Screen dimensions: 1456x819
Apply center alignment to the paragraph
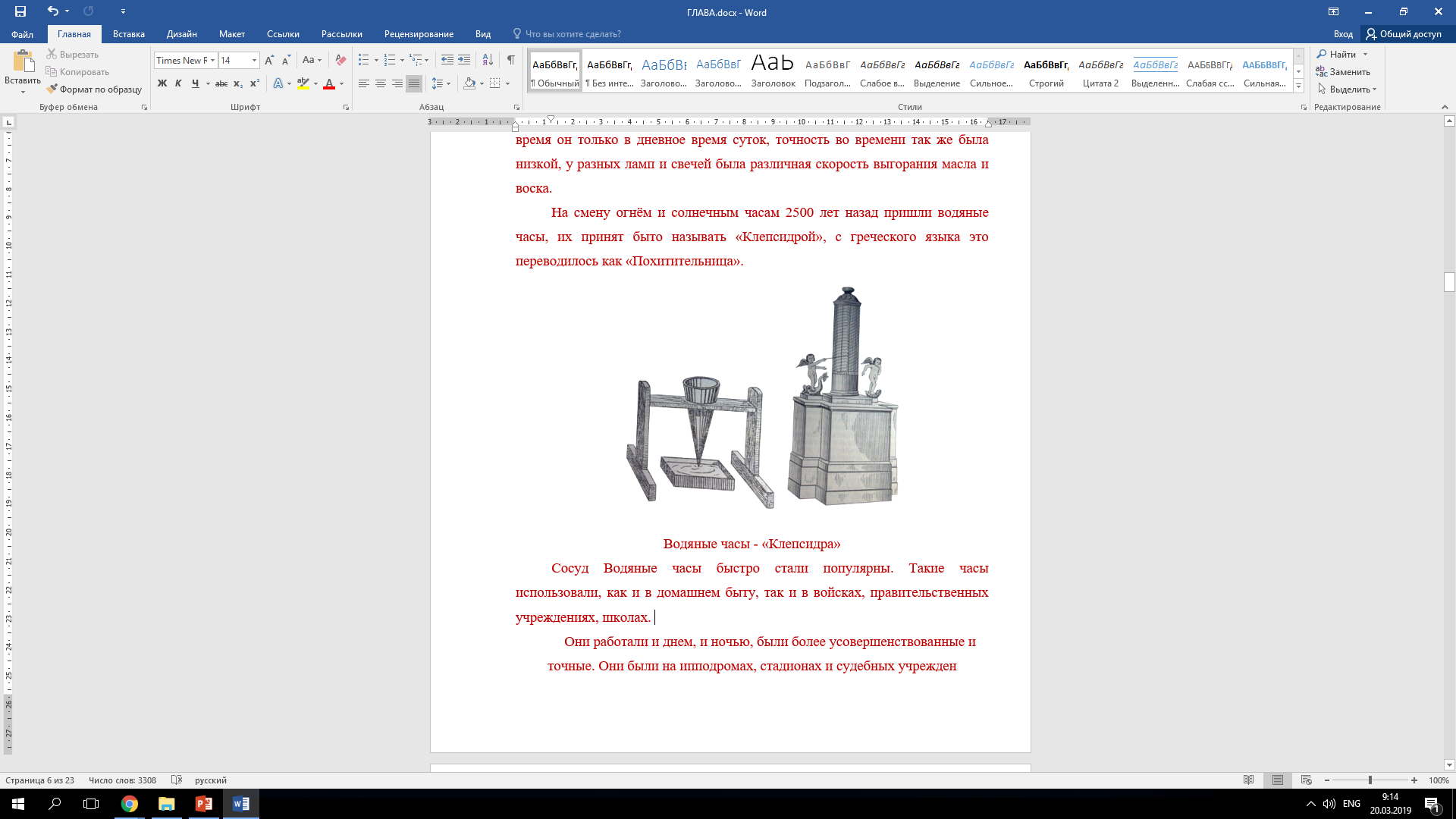click(x=381, y=83)
